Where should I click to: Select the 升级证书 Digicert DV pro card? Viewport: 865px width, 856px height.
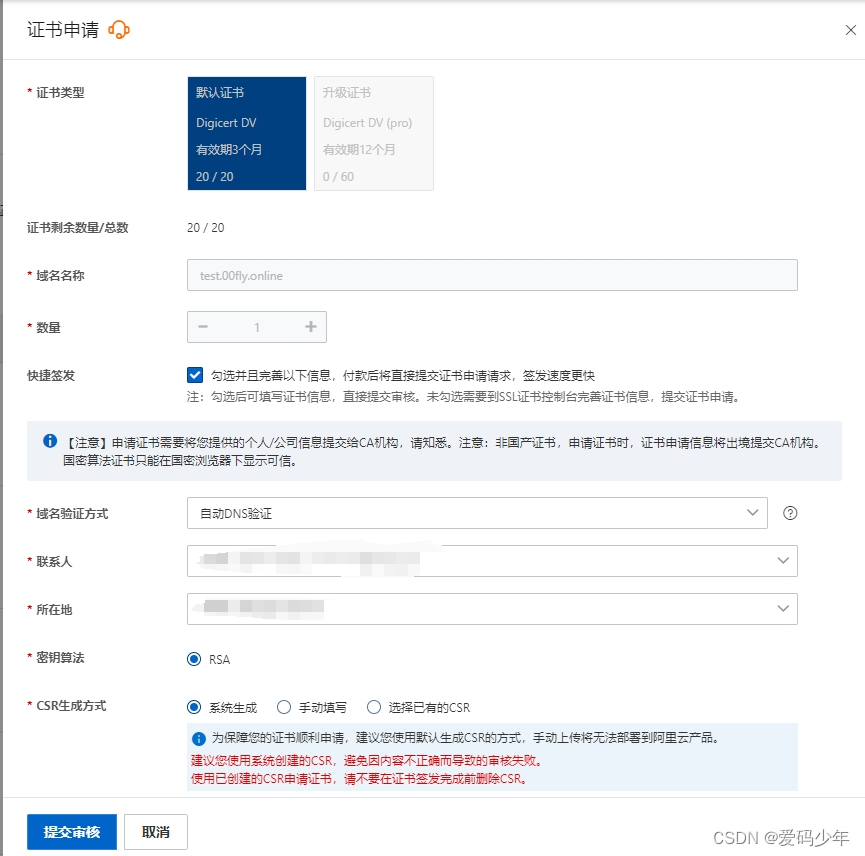click(374, 133)
